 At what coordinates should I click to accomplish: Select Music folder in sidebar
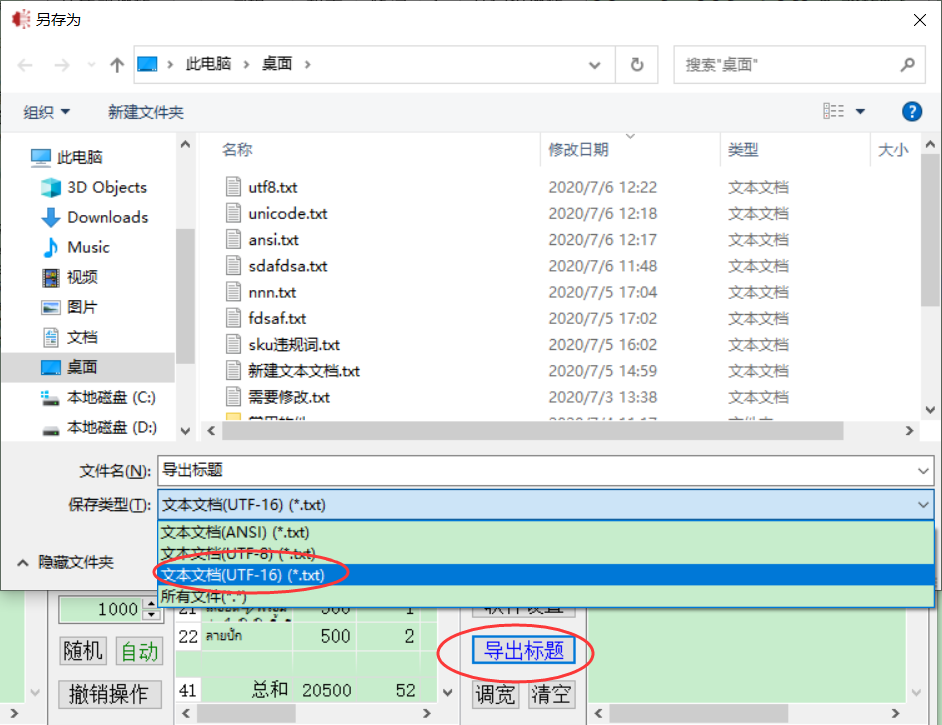click(88, 247)
